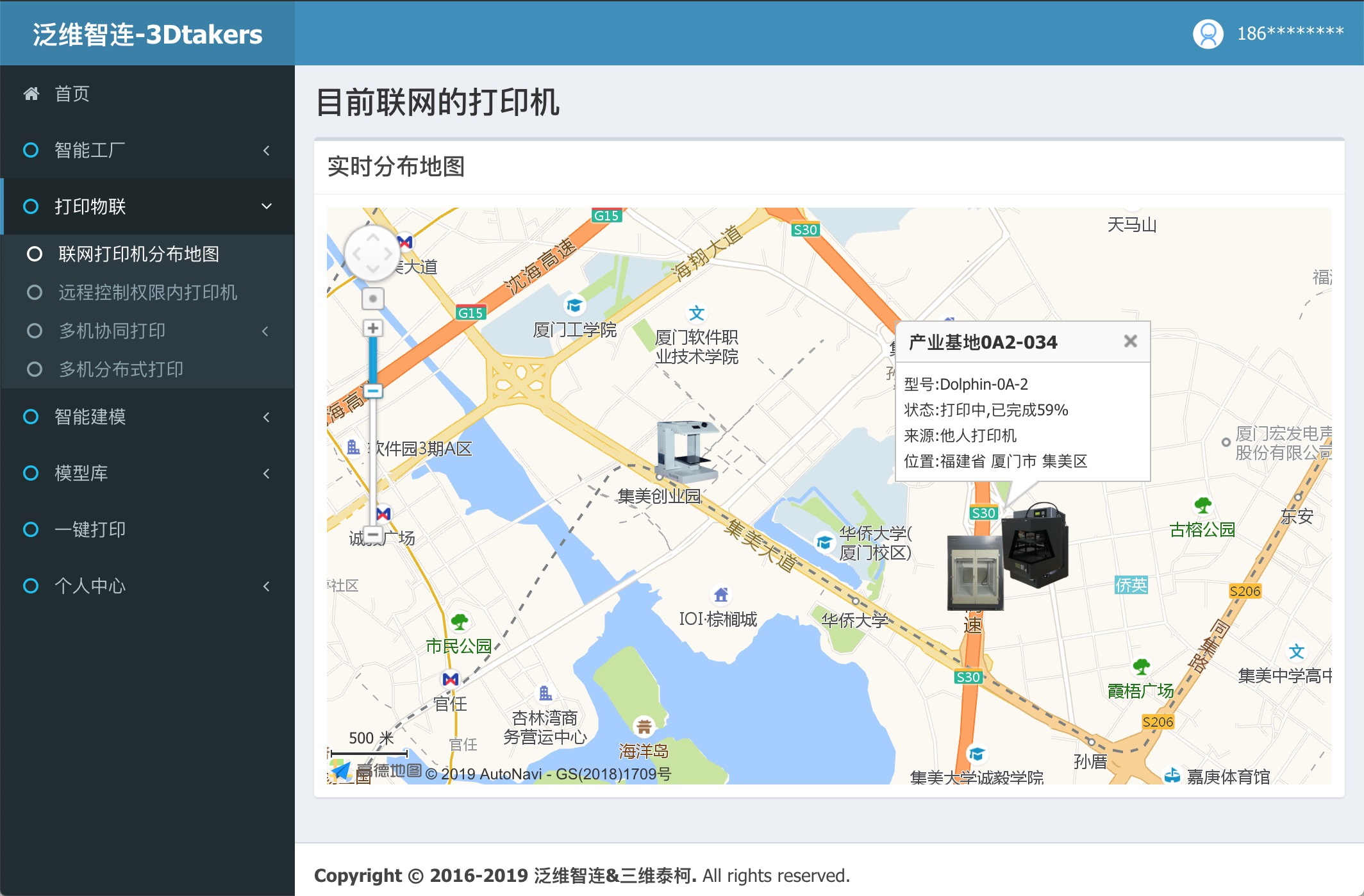Screen dimensions: 1364x896
Task: Click the map zoom slider handle
Action: coord(372,390)
